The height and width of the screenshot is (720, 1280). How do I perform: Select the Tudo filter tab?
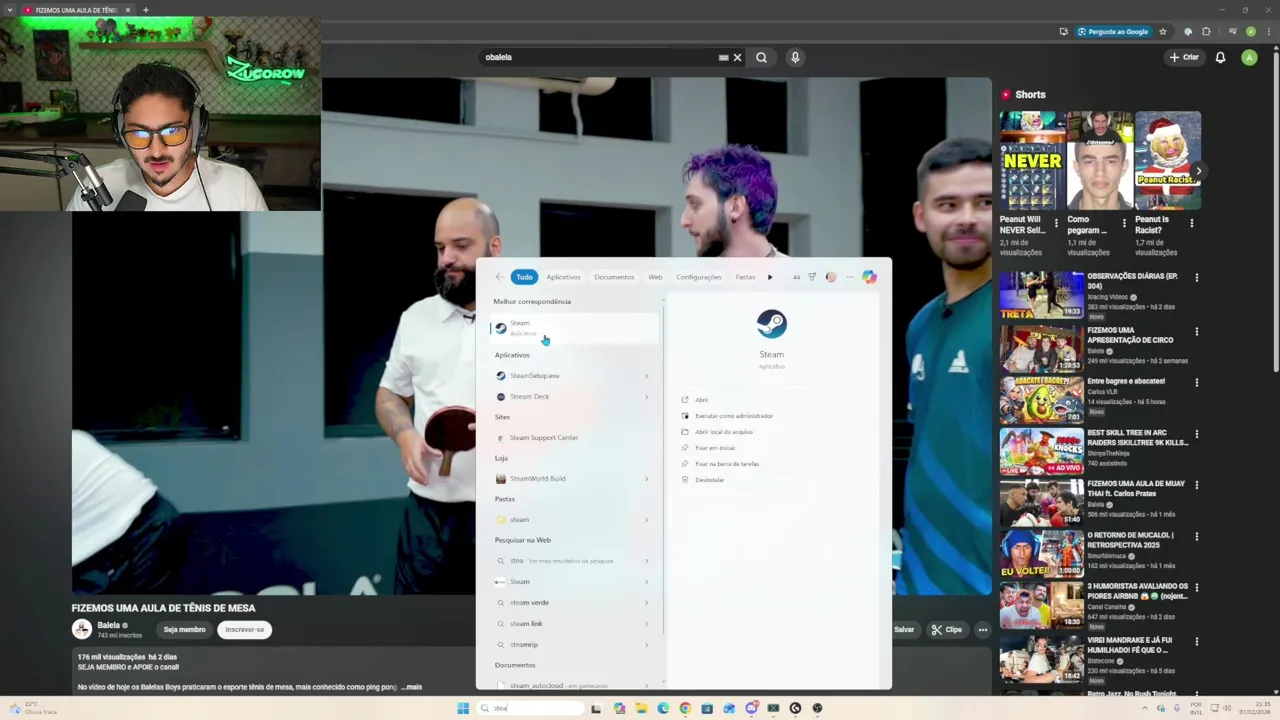coord(524,277)
